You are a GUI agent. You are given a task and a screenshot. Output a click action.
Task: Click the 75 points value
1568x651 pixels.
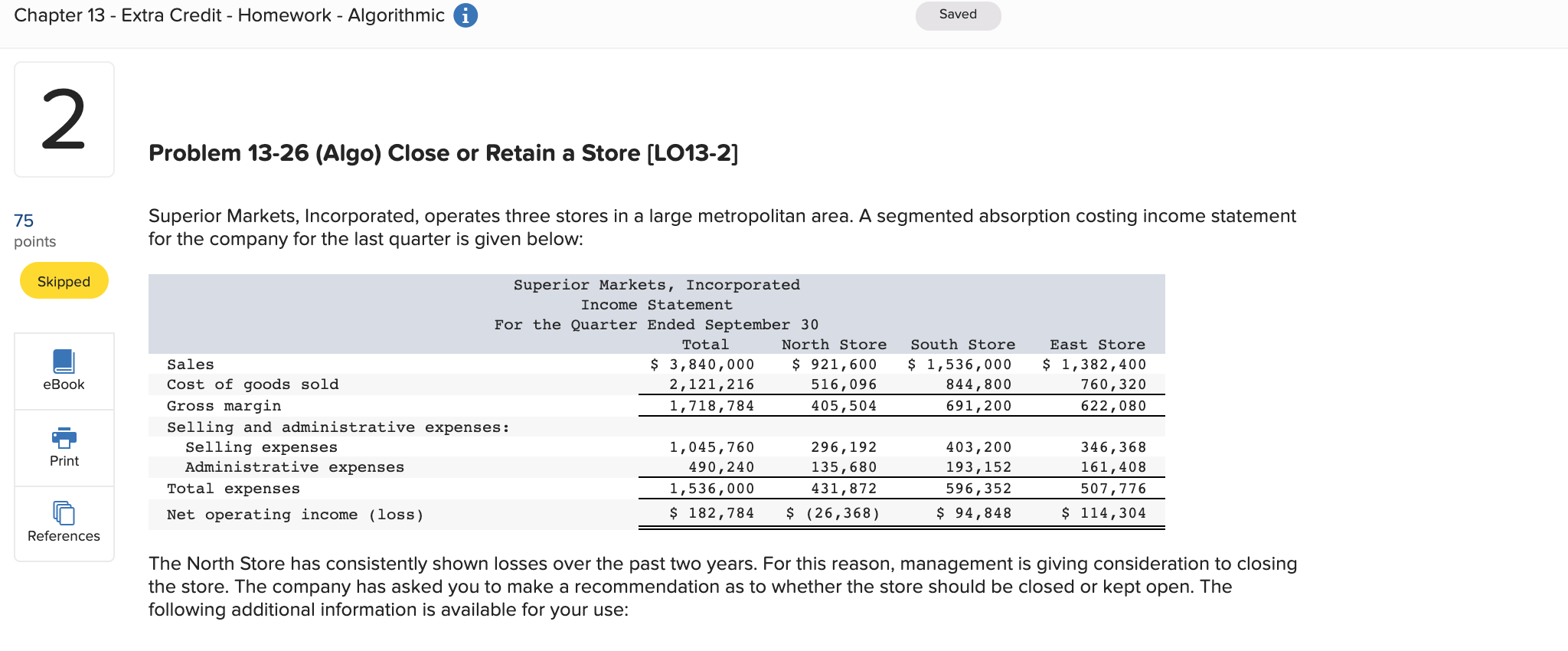pyautogui.click(x=24, y=221)
